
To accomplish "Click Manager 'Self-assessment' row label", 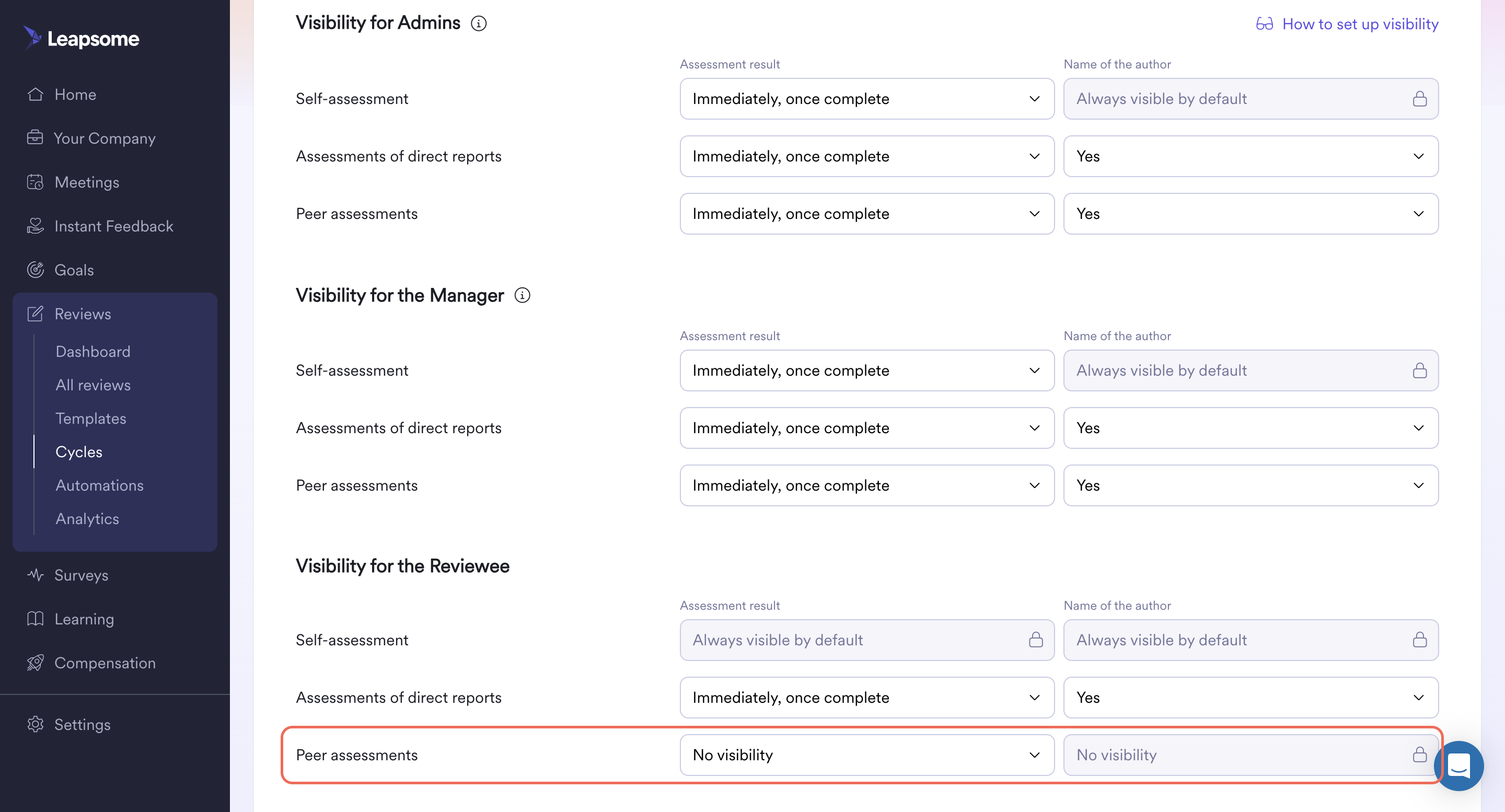I will pyautogui.click(x=352, y=370).
